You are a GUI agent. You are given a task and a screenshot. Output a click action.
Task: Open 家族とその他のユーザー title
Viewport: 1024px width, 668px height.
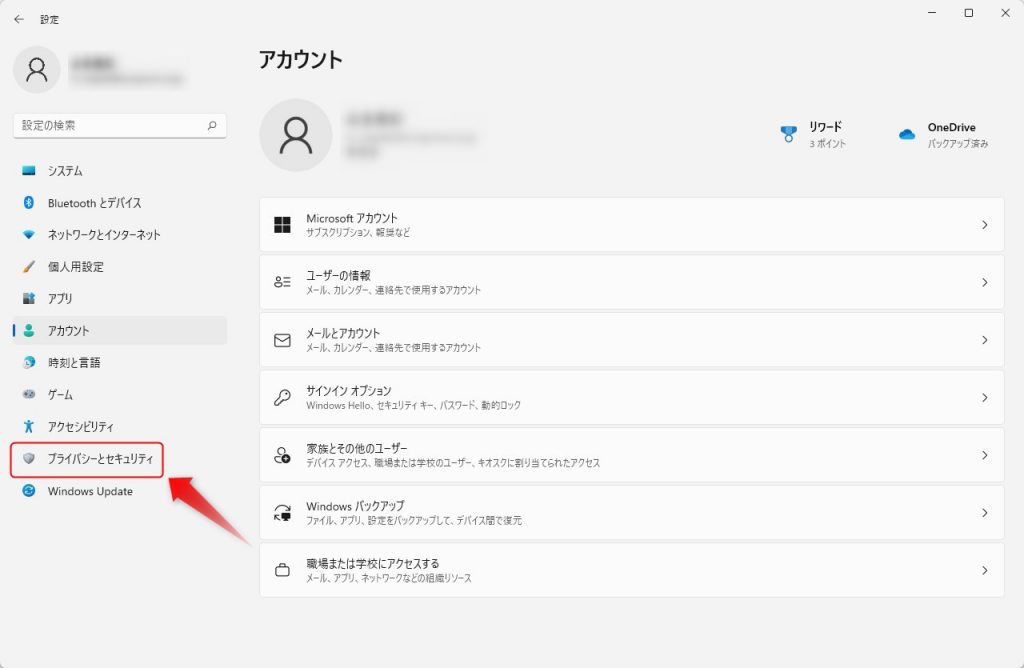click(357, 448)
